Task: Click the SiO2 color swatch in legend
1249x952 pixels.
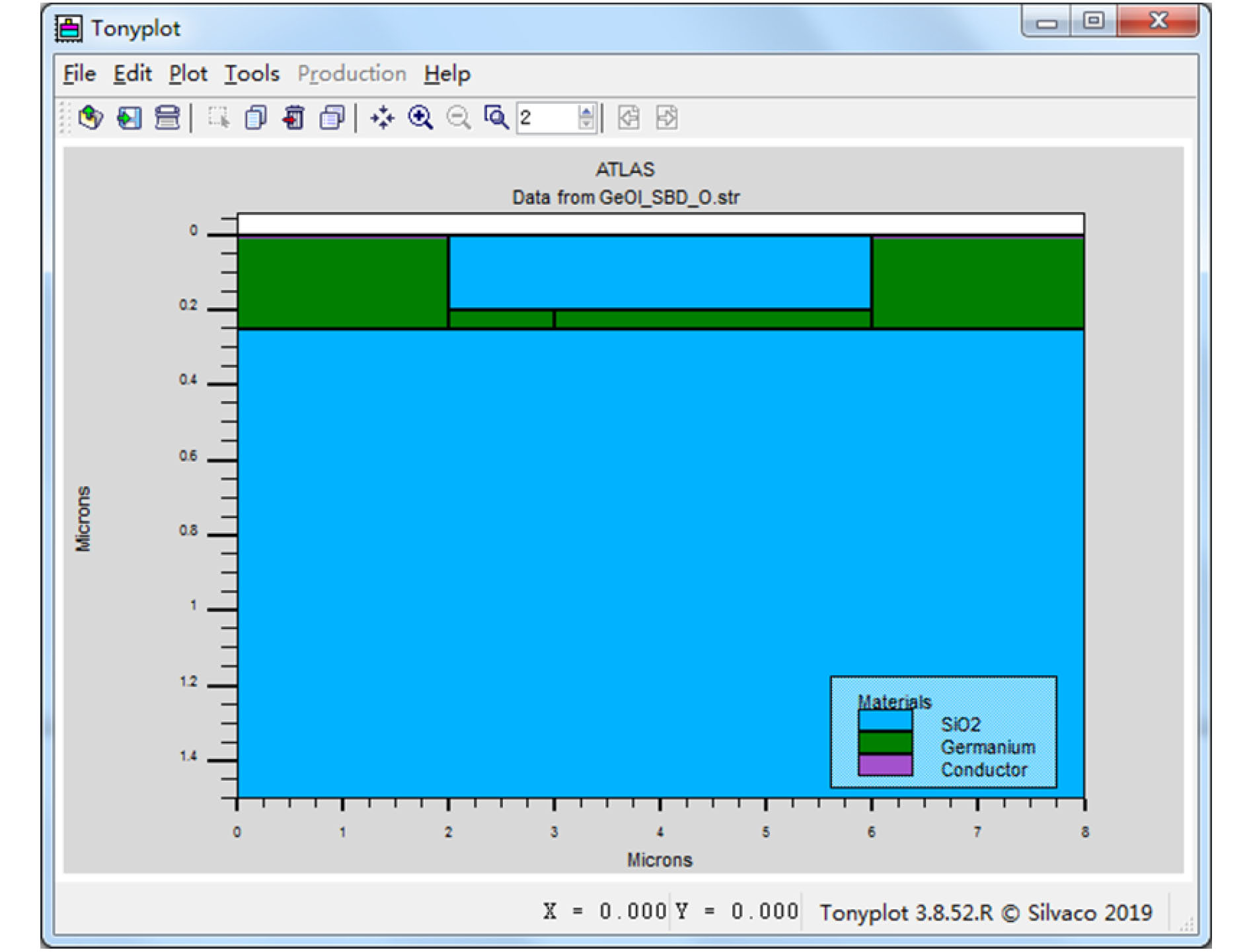Action: (x=885, y=720)
